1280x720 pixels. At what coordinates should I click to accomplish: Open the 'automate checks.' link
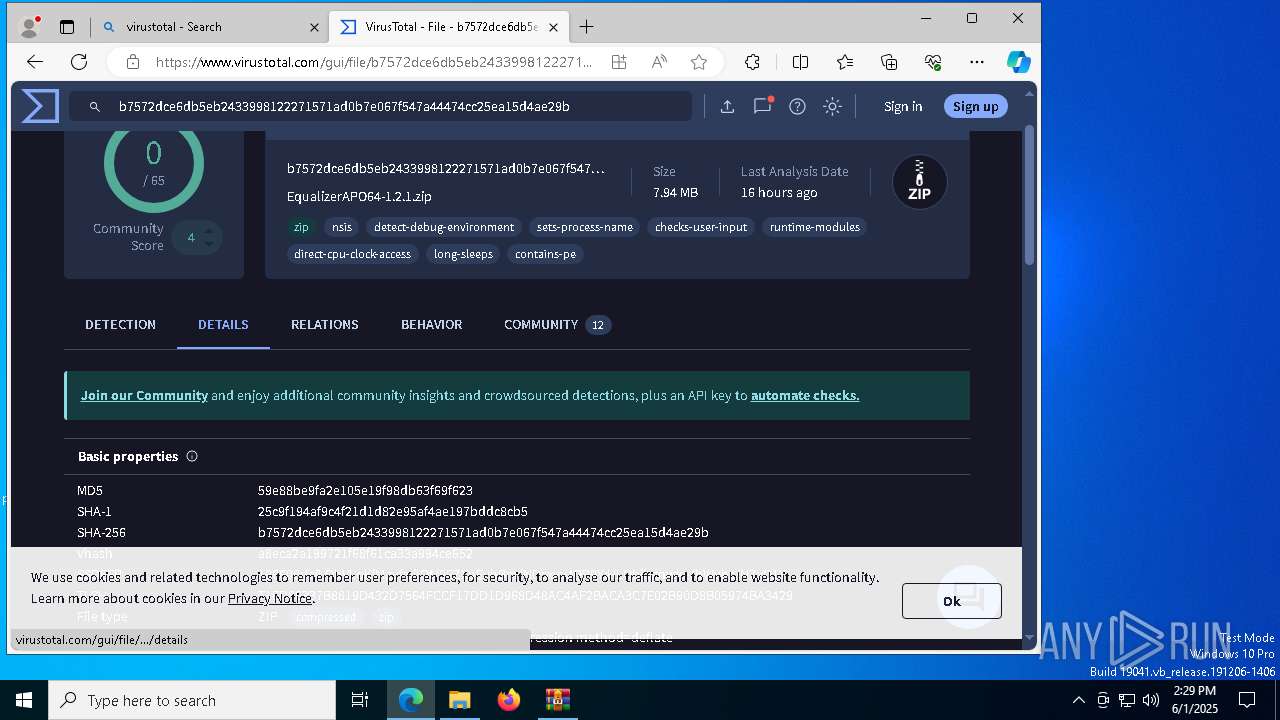(805, 395)
